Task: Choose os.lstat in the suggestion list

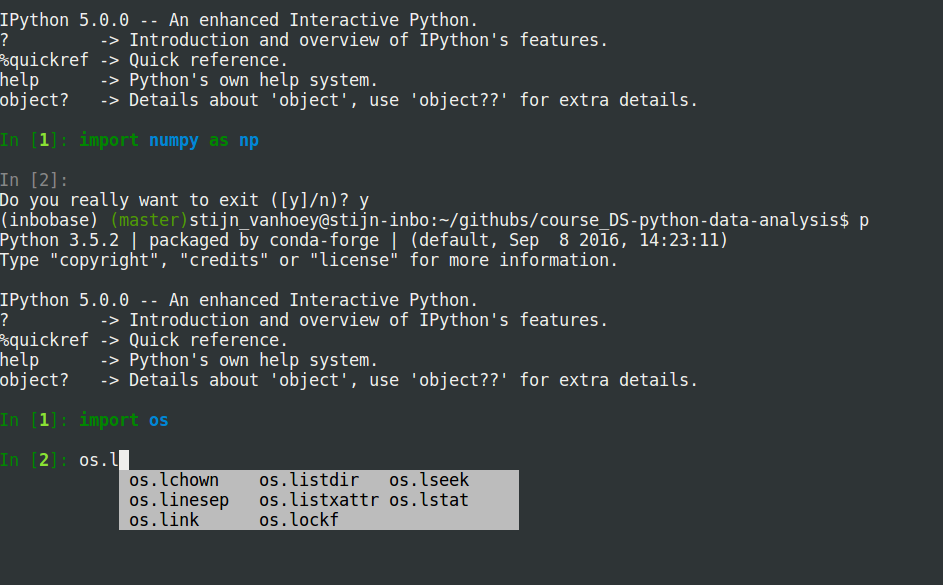Action: [x=429, y=500]
